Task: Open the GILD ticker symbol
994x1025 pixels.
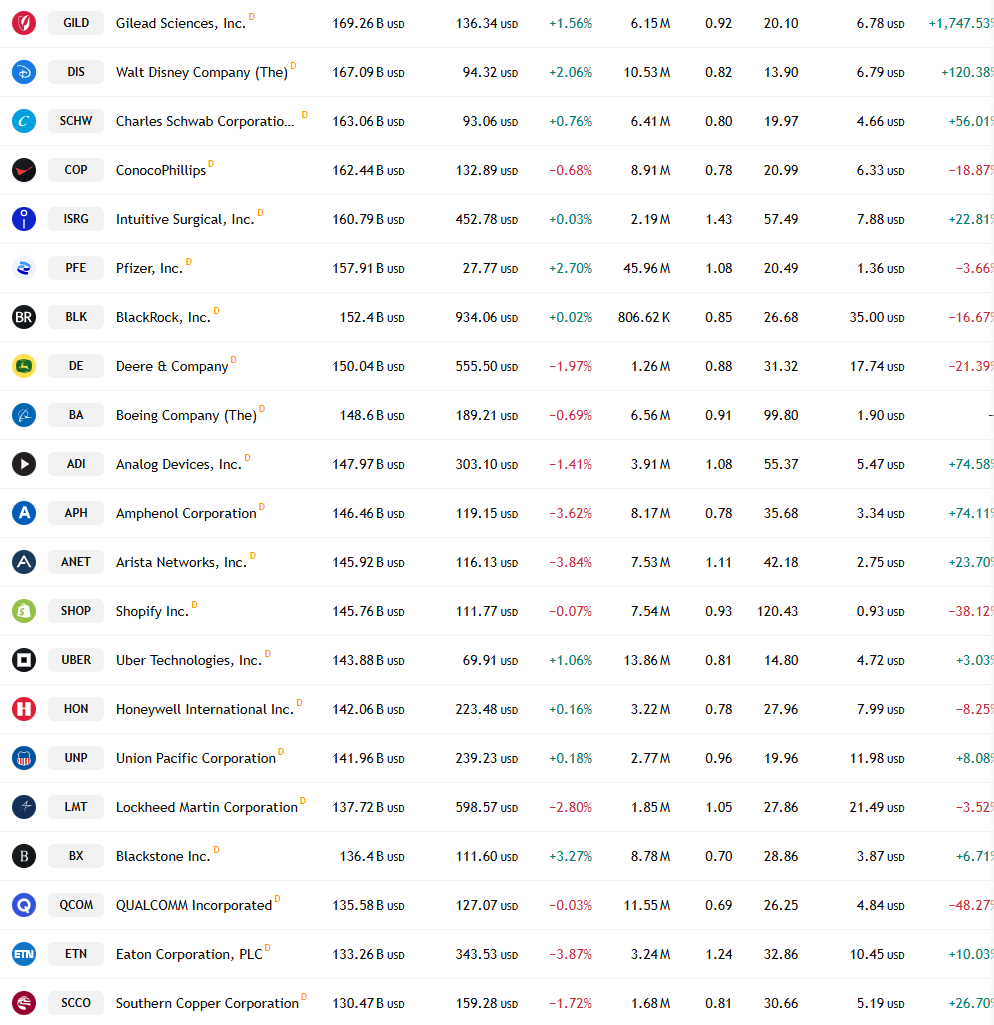Action: tap(76, 23)
